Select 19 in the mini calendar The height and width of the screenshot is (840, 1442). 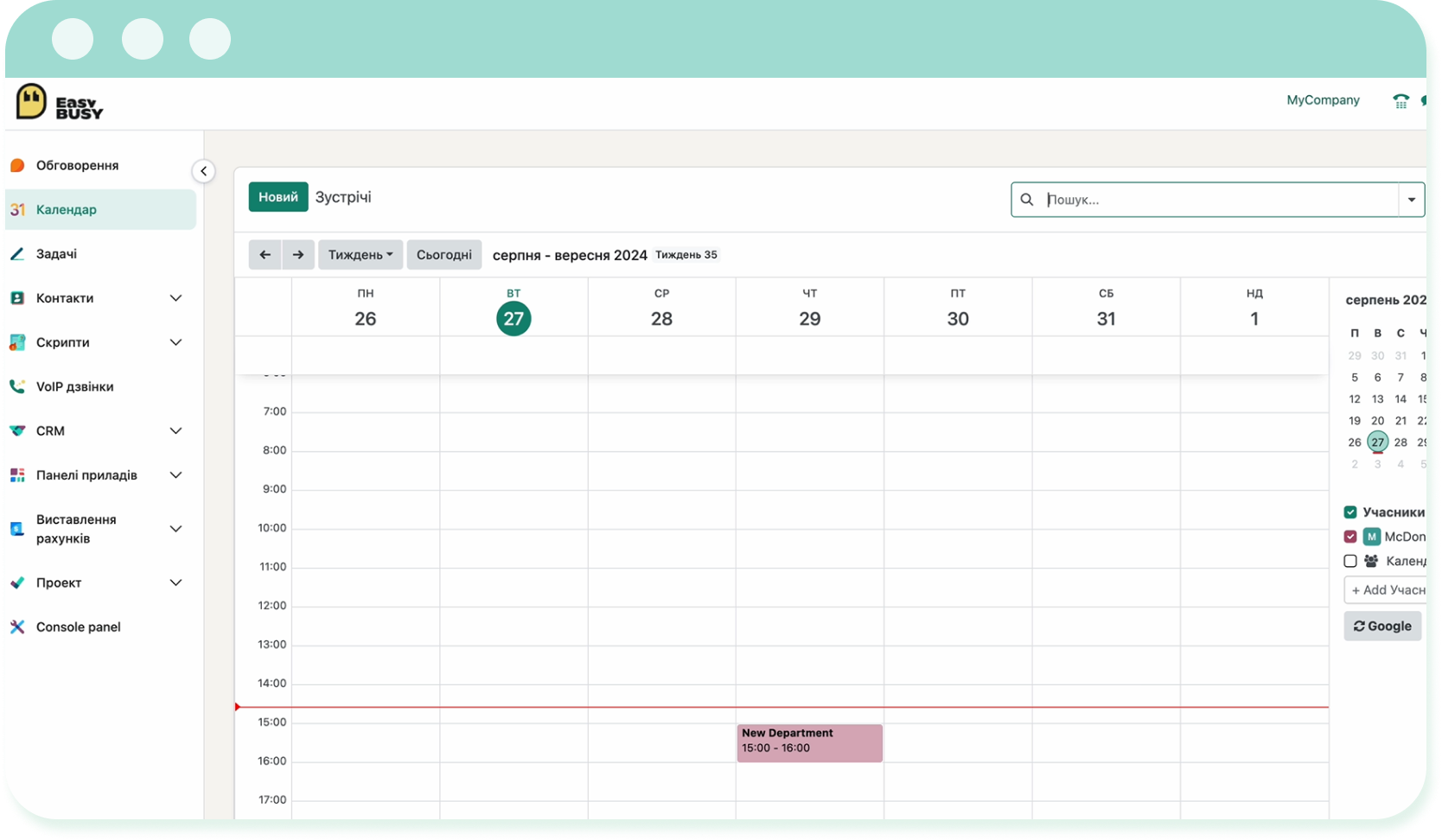coord(1355,420)
